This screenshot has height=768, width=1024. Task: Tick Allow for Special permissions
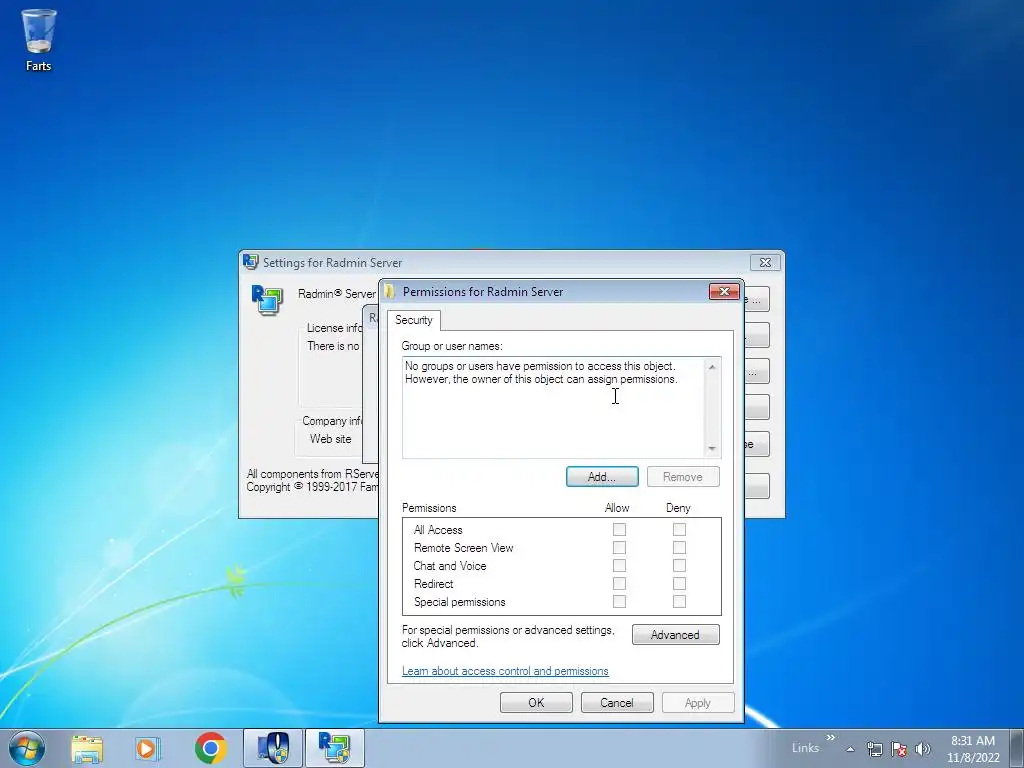(x=619, y=601)
